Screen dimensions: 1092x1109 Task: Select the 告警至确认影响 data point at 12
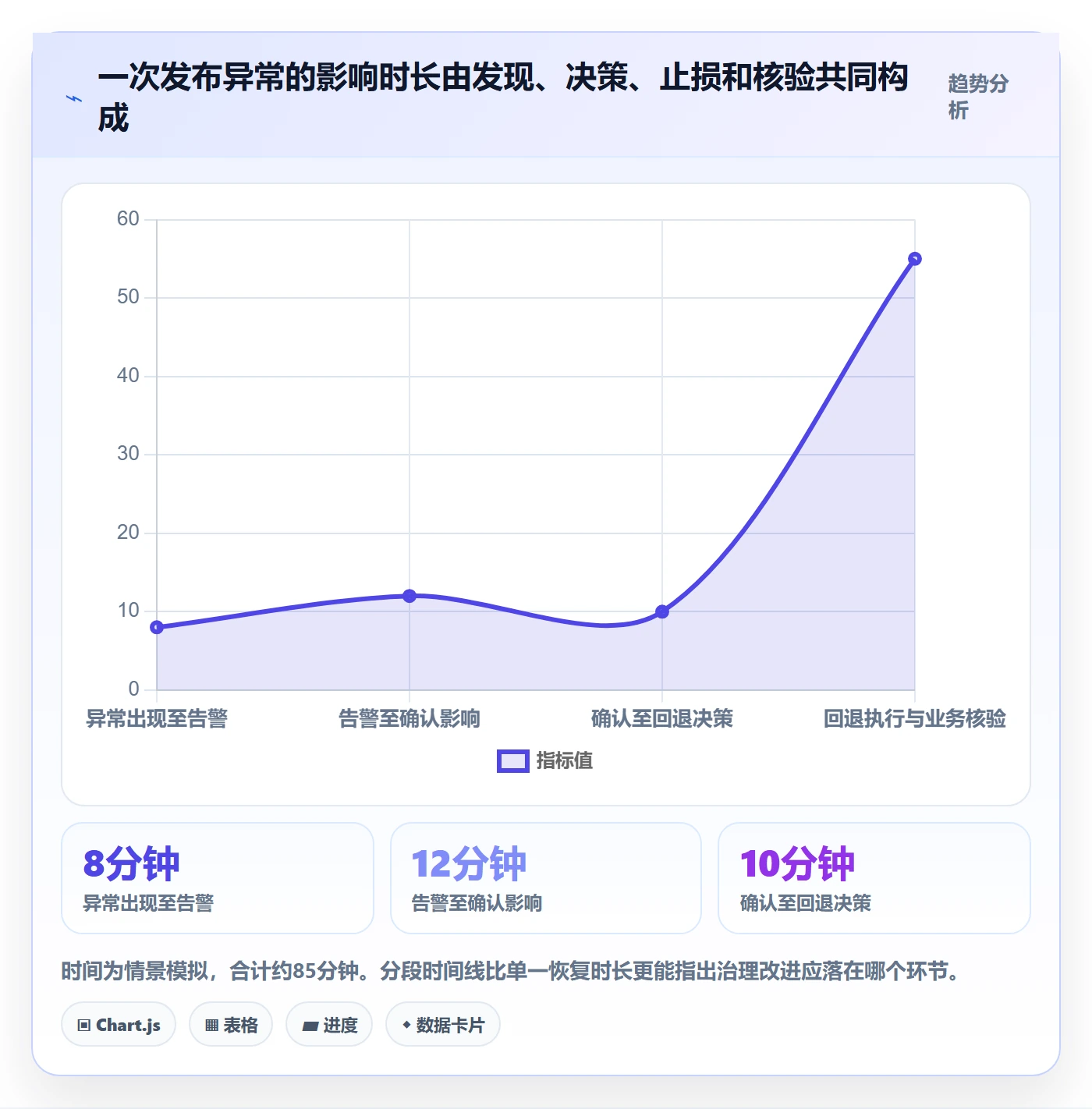(x=409, y=596)
